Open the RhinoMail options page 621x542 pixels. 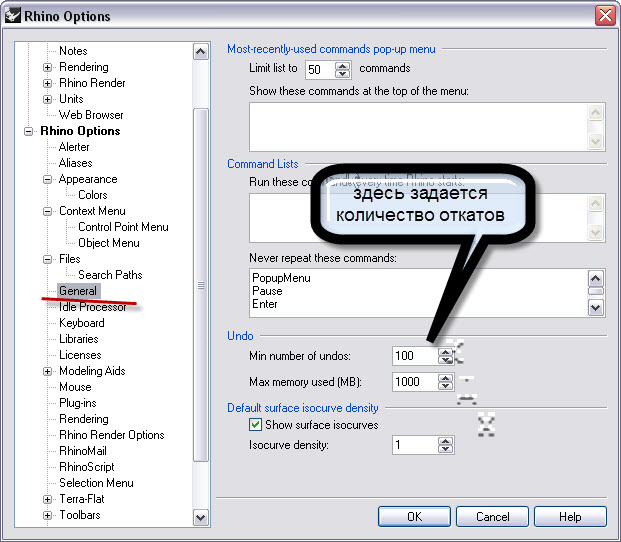pos(83,451)
